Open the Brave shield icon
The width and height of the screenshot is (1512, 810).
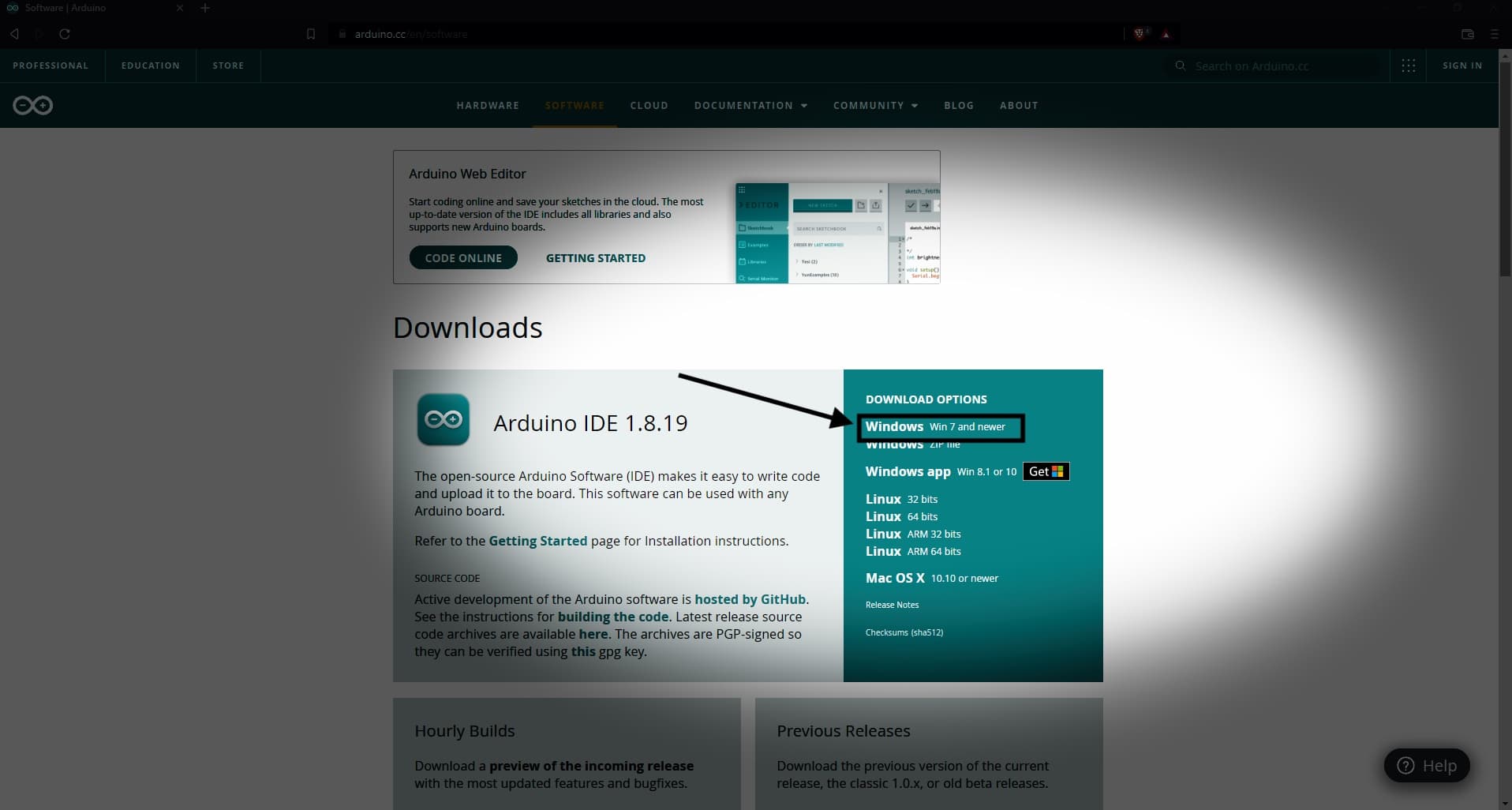(1140, 34)
